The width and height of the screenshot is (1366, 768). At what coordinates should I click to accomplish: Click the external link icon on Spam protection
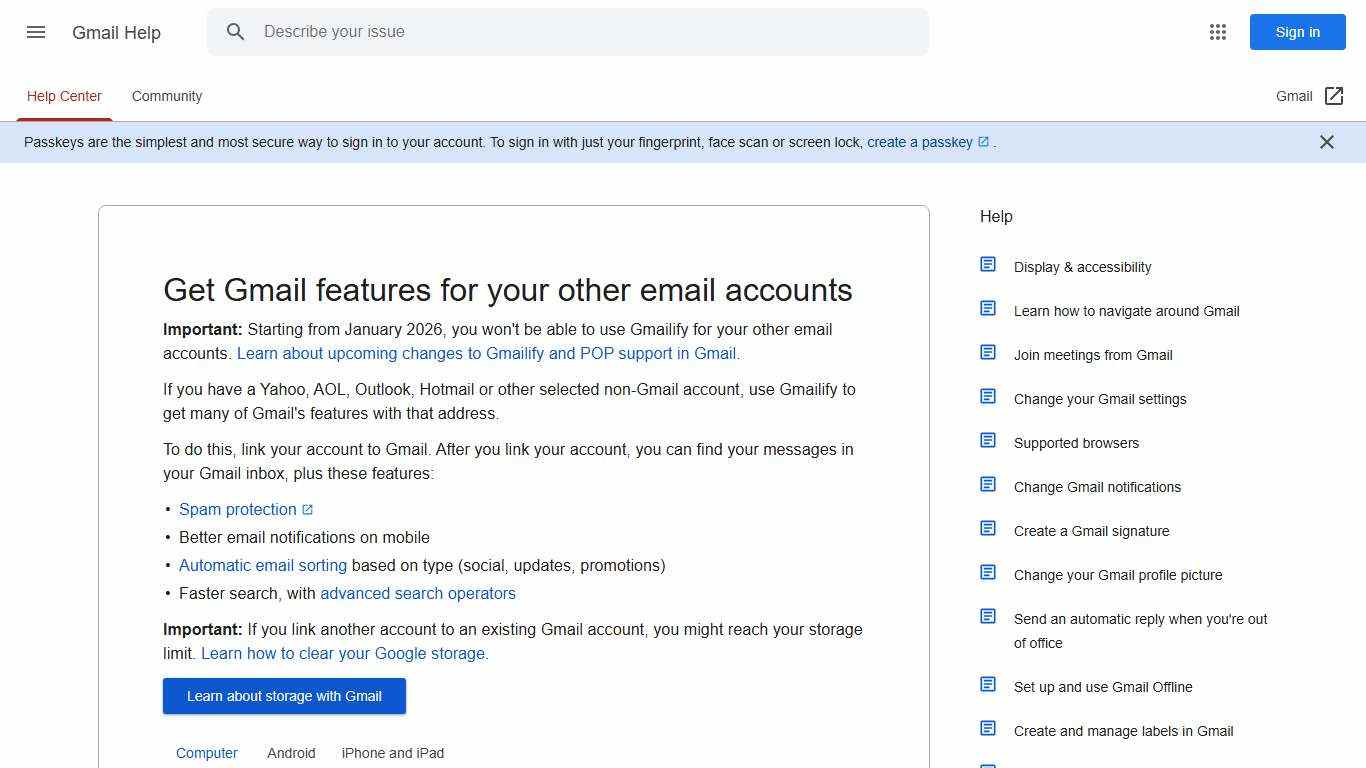click(308, 509)
